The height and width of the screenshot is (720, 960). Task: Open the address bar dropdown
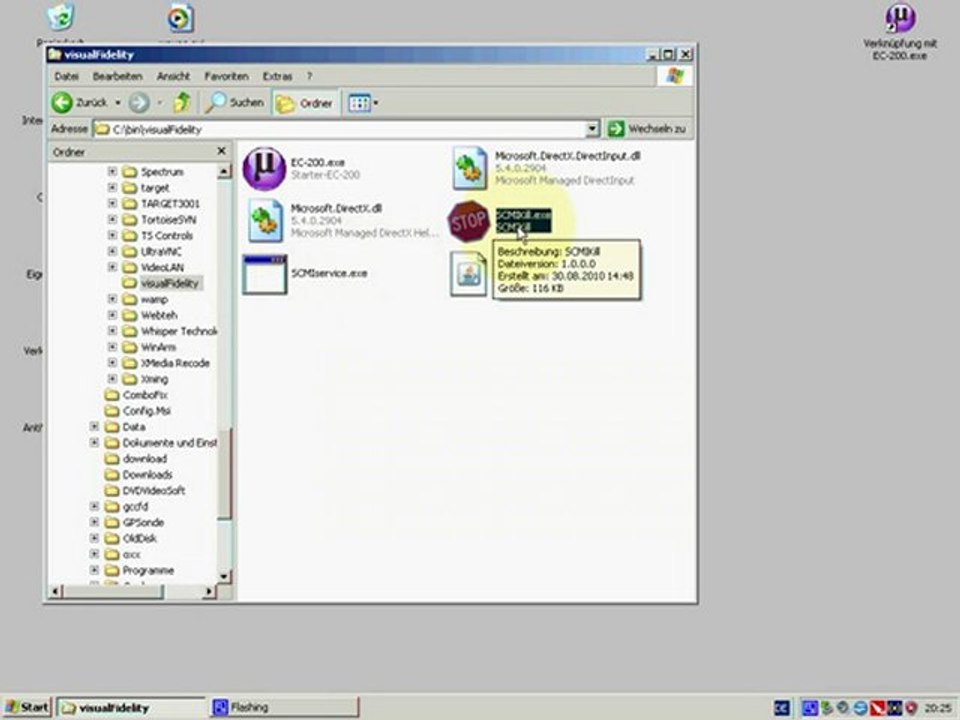click(x=592, y=129)
